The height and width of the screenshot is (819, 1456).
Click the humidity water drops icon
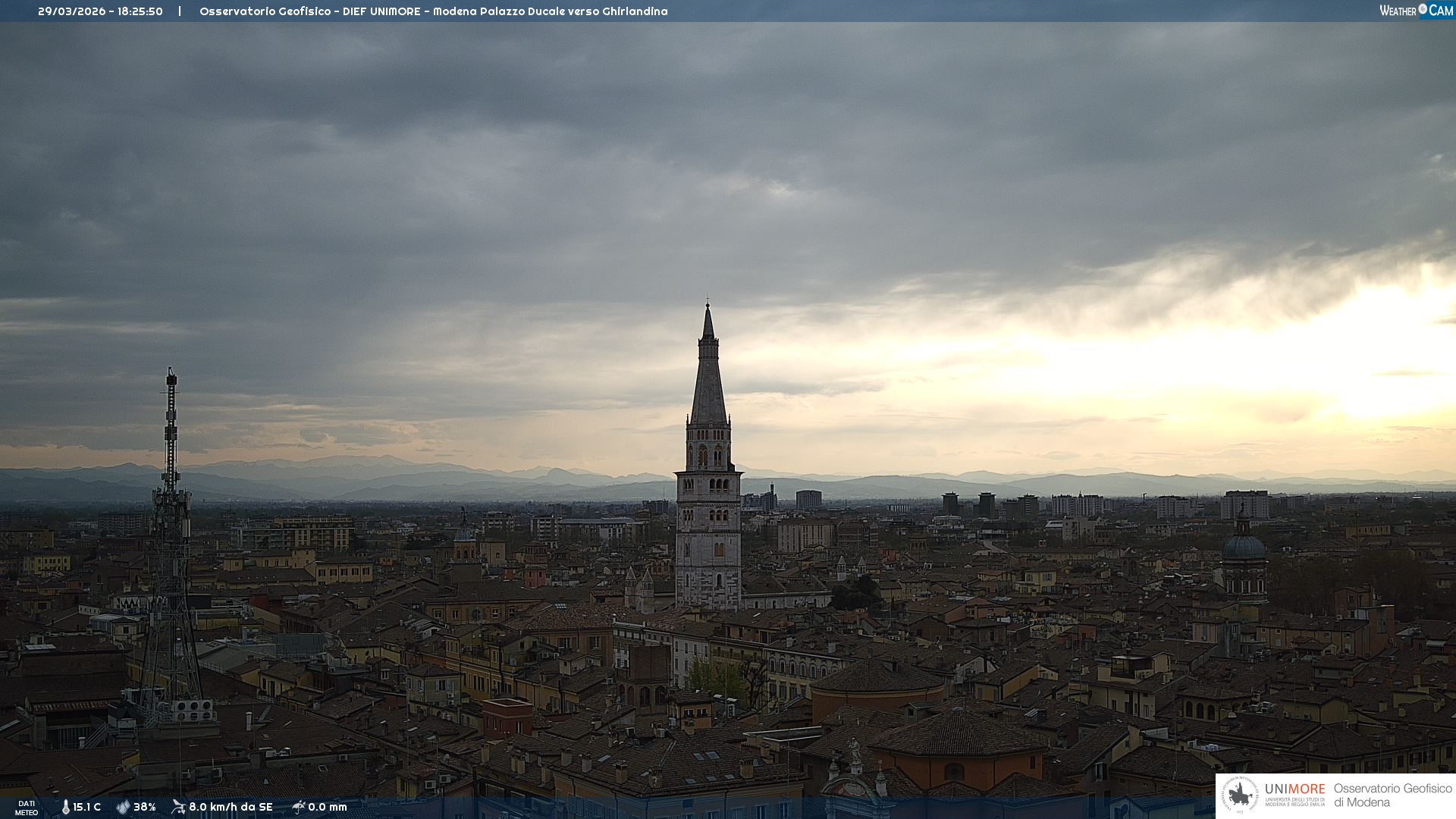(x=123, y=808)
